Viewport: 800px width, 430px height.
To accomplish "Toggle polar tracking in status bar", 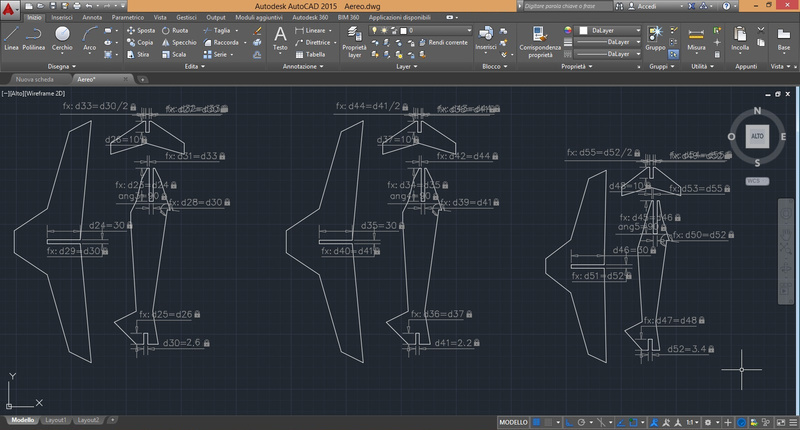I will (583, 421).
